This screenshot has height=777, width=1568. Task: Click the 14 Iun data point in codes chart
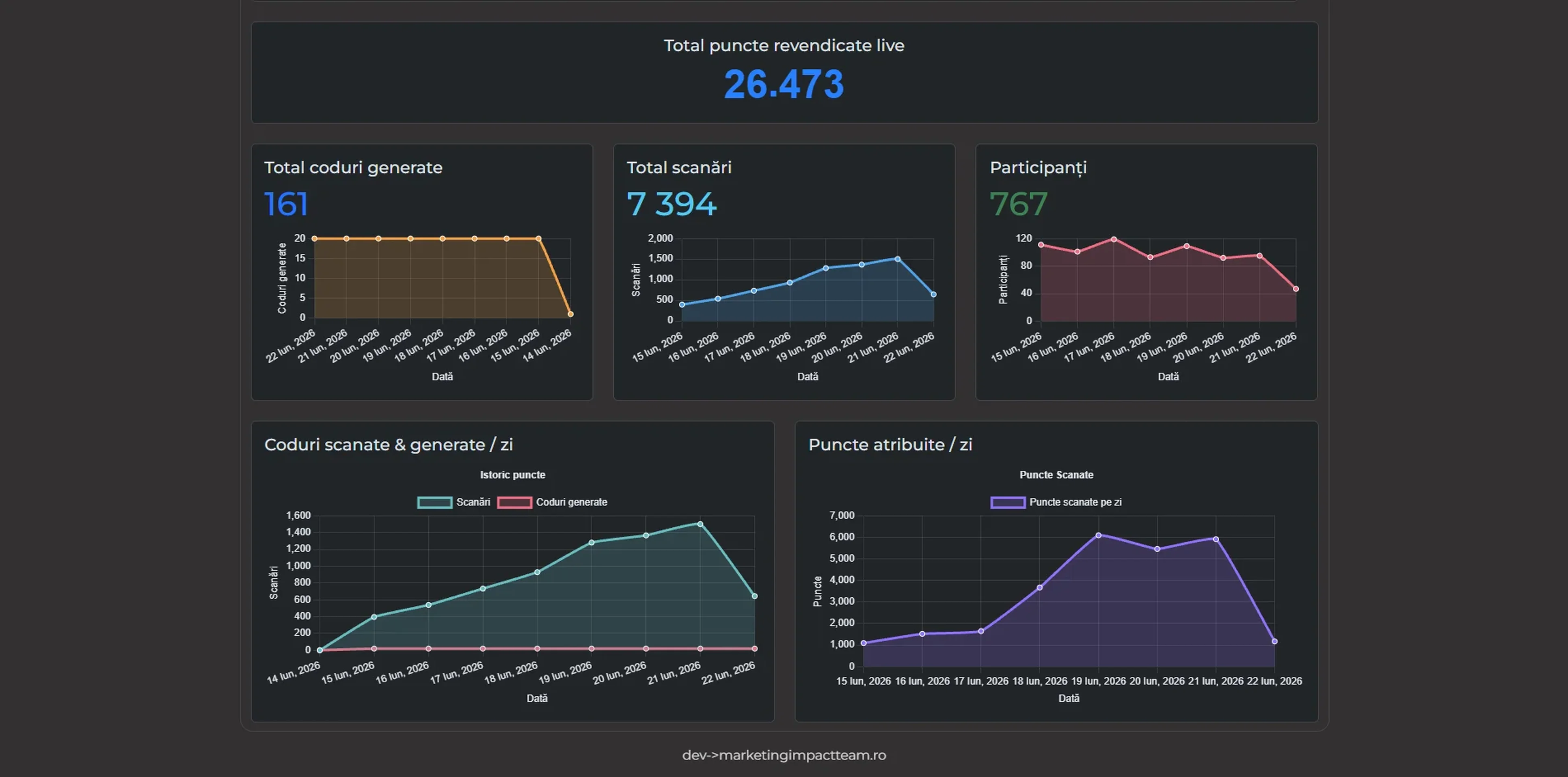[570, 314]
